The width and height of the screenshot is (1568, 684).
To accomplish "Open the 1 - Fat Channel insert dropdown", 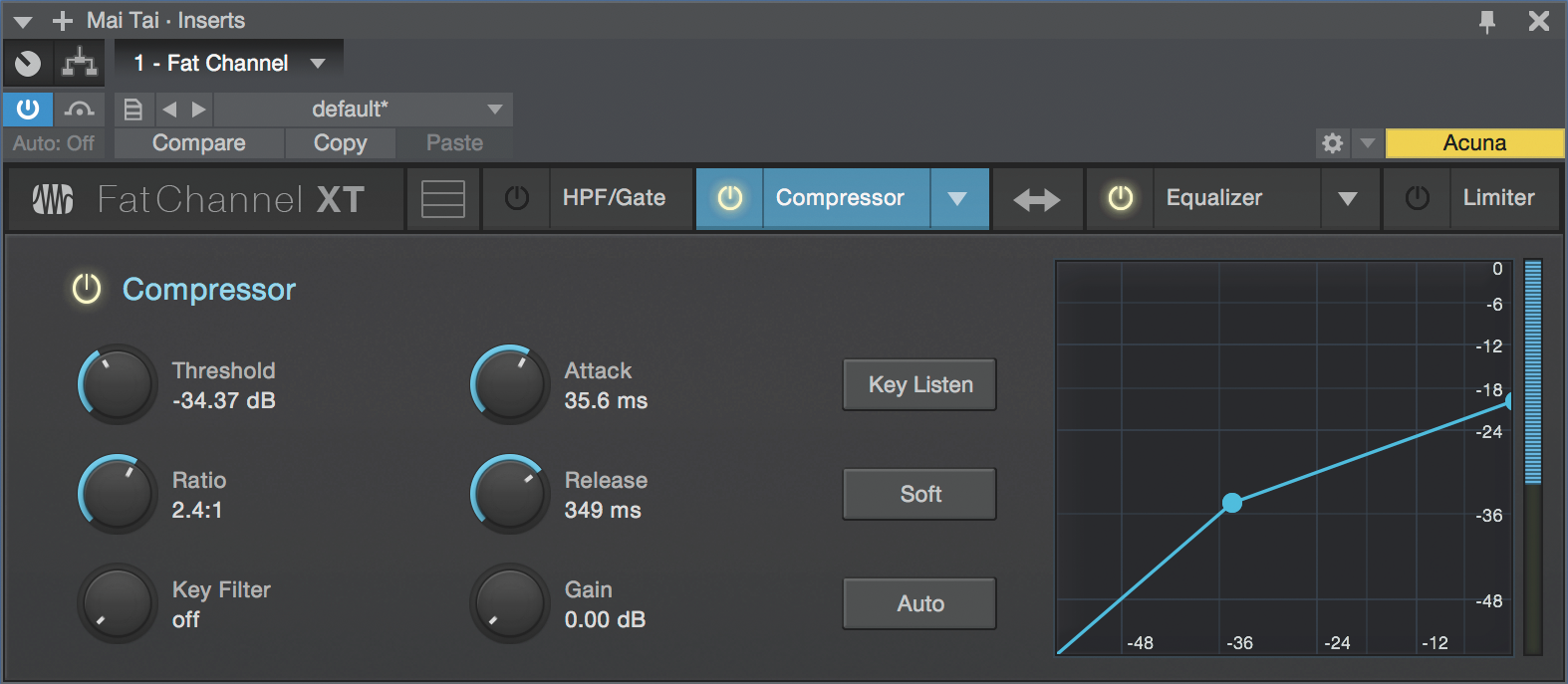I will point(230,64).
